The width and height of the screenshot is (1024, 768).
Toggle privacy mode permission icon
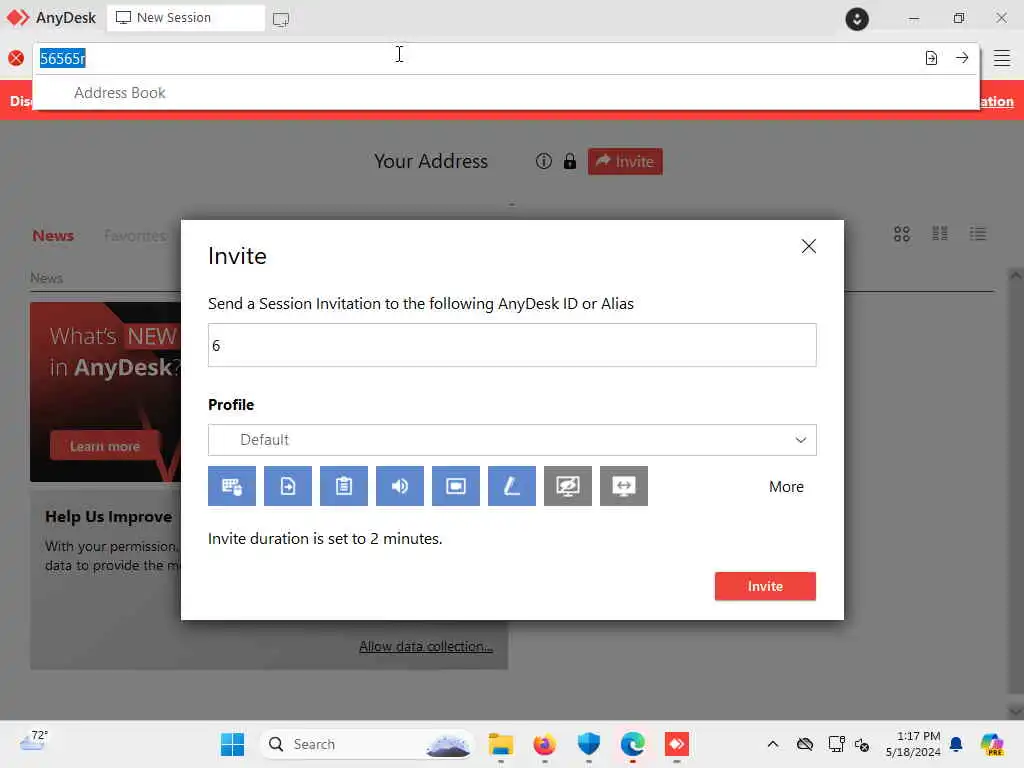[x=568, y=486]
